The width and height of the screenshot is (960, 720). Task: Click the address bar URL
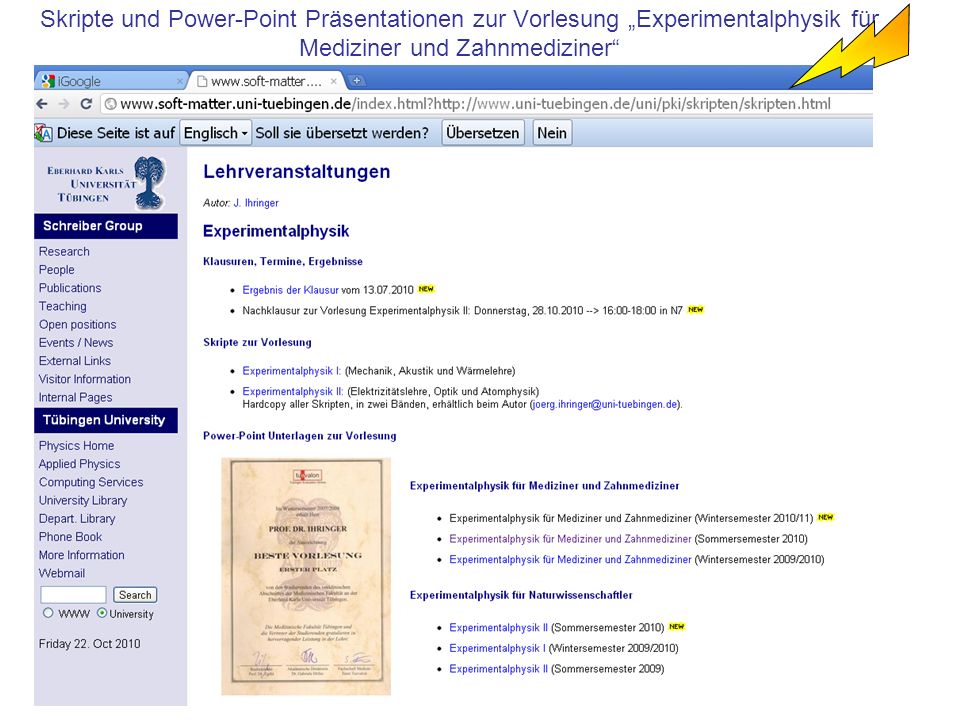tap(475, 104)
